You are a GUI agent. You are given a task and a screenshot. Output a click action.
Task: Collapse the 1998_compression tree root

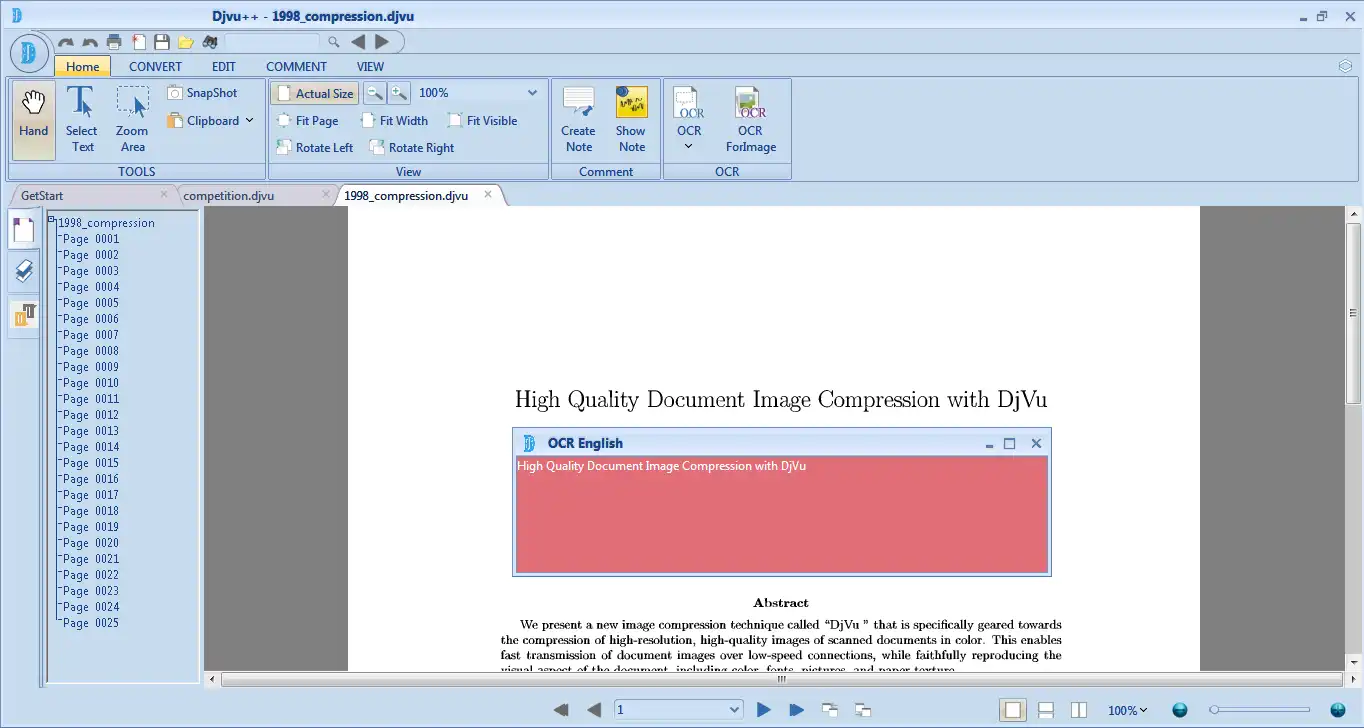point(51,219)
